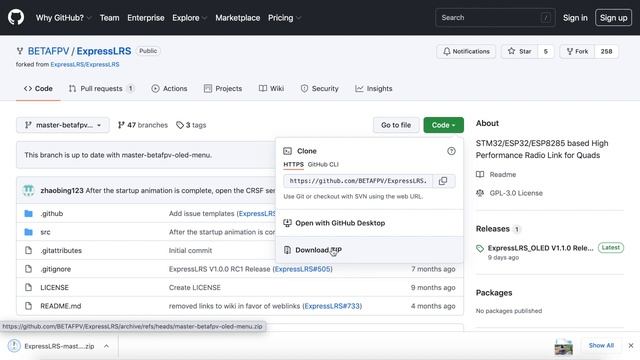Switch to the Actions tab
Image resolution: width=640 pixels, height=360 pixels.
(x=169, y=89)
